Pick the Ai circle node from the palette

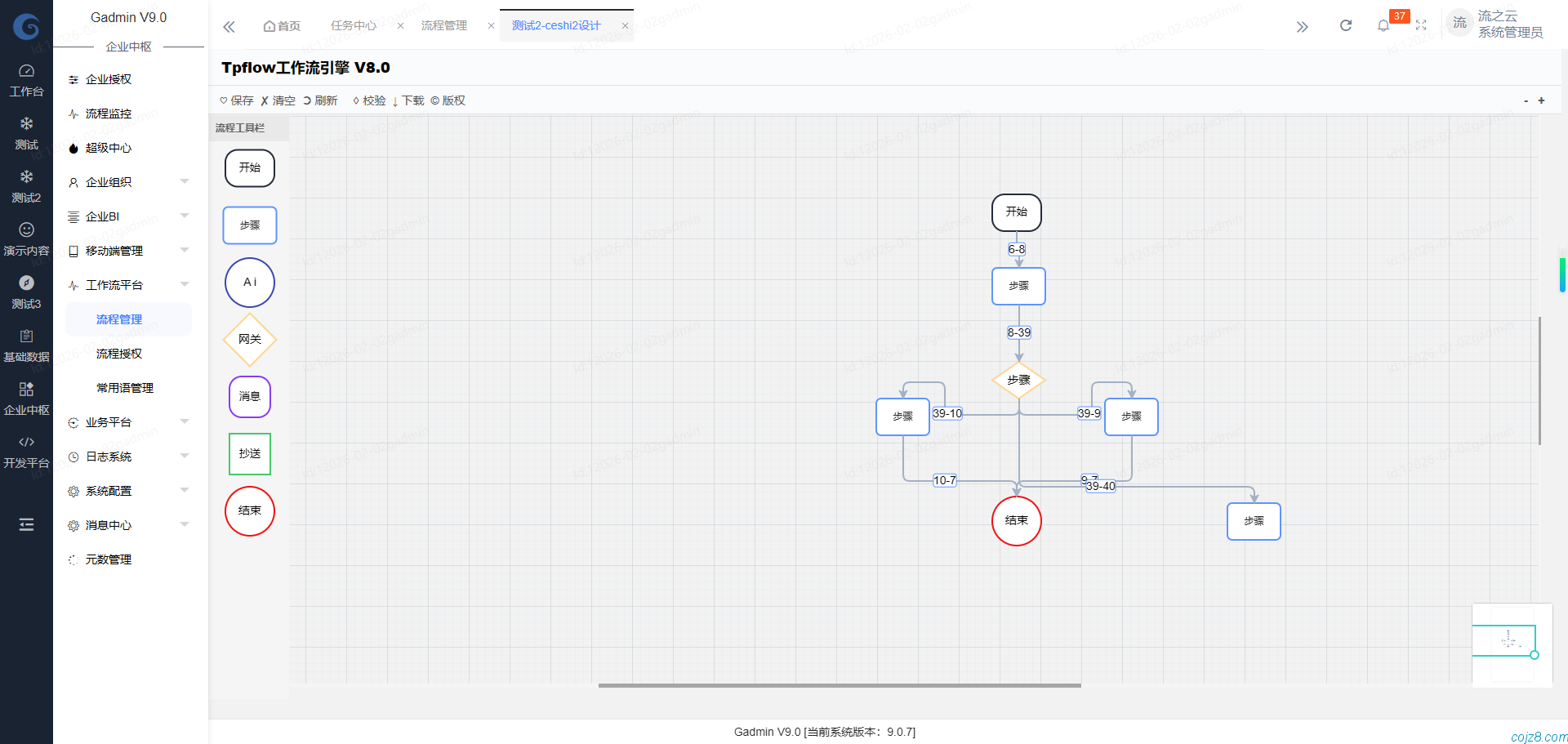[x=249, y=283]
